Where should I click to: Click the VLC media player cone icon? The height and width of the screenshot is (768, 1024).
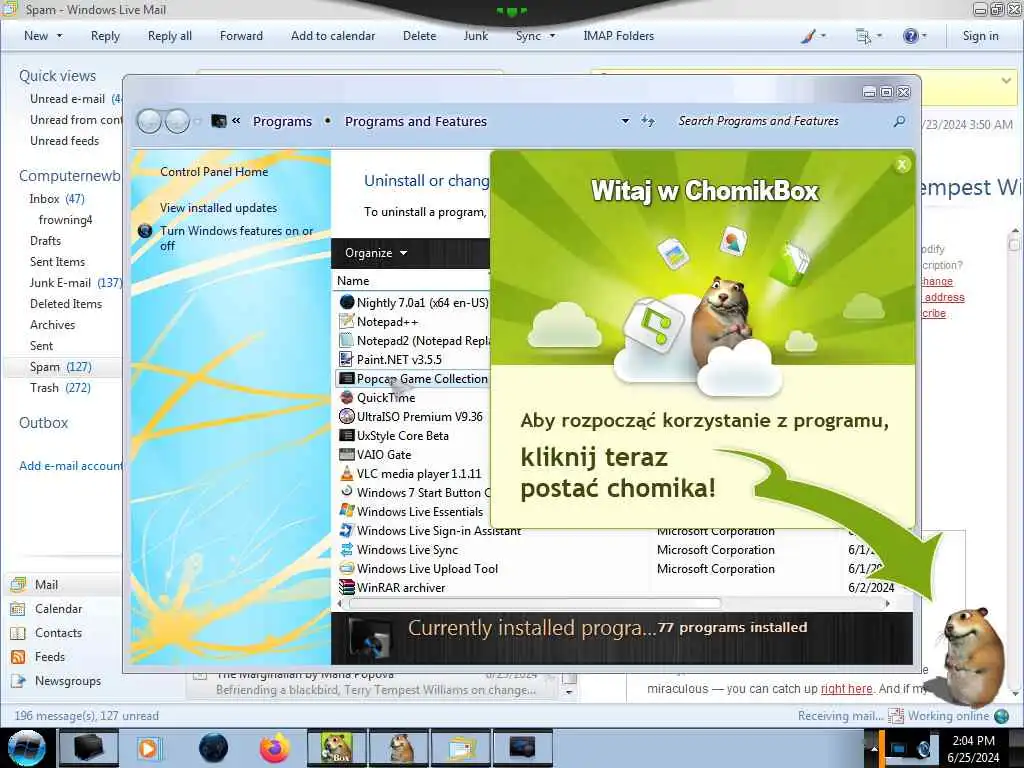point(347,473)
